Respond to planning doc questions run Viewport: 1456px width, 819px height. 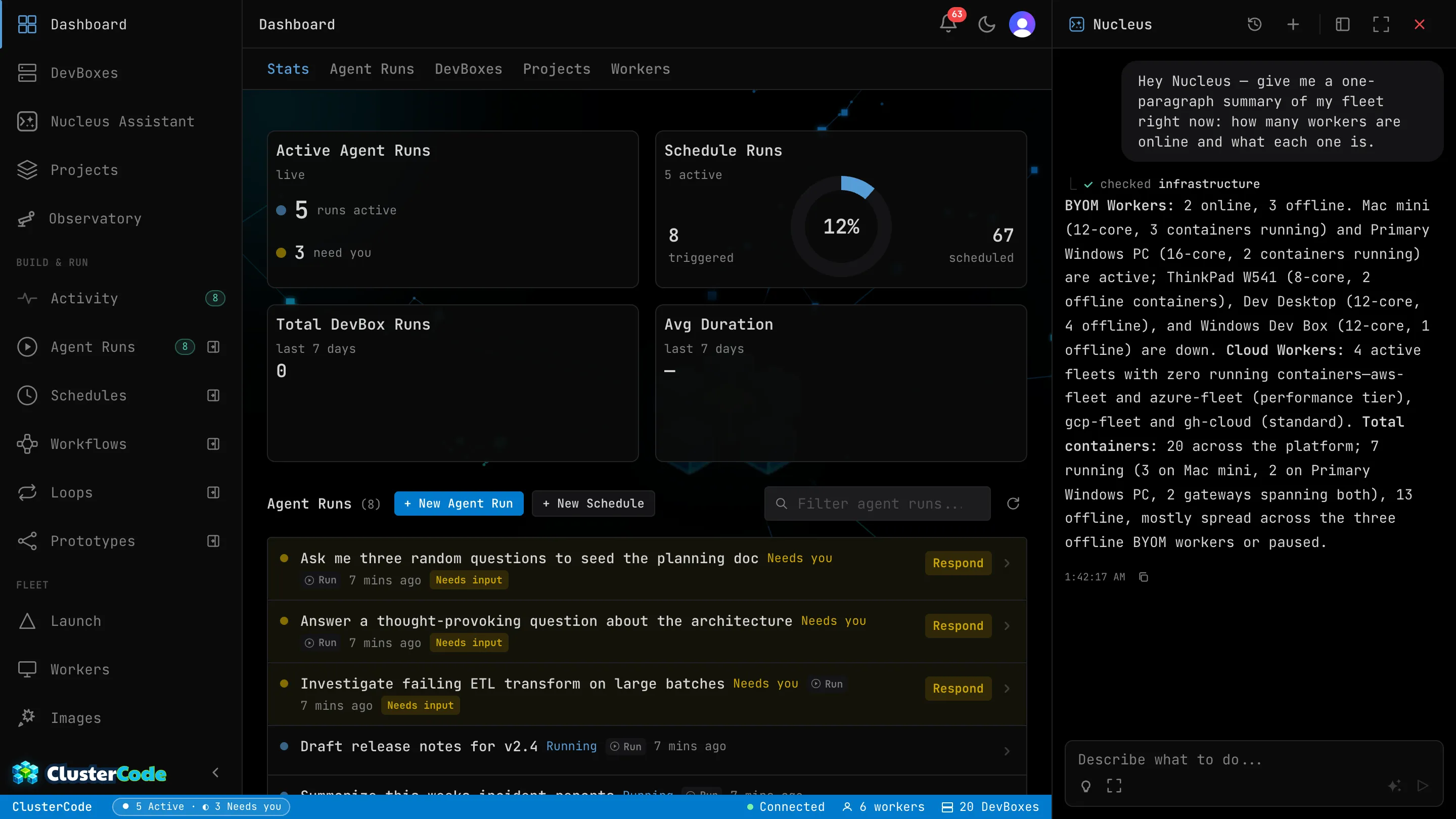point(958,564)
